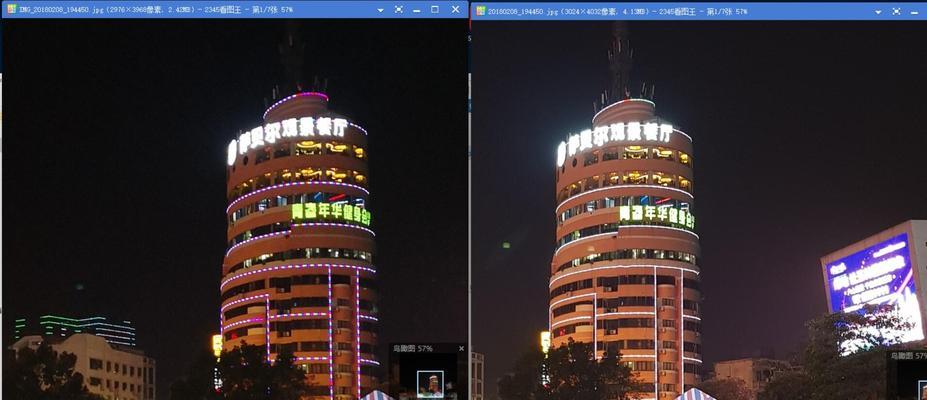The height and width of the screenshot is (400, 927).
Task: Click the '鸟瞰图 57%' label in left window
Action: point(413,349)
